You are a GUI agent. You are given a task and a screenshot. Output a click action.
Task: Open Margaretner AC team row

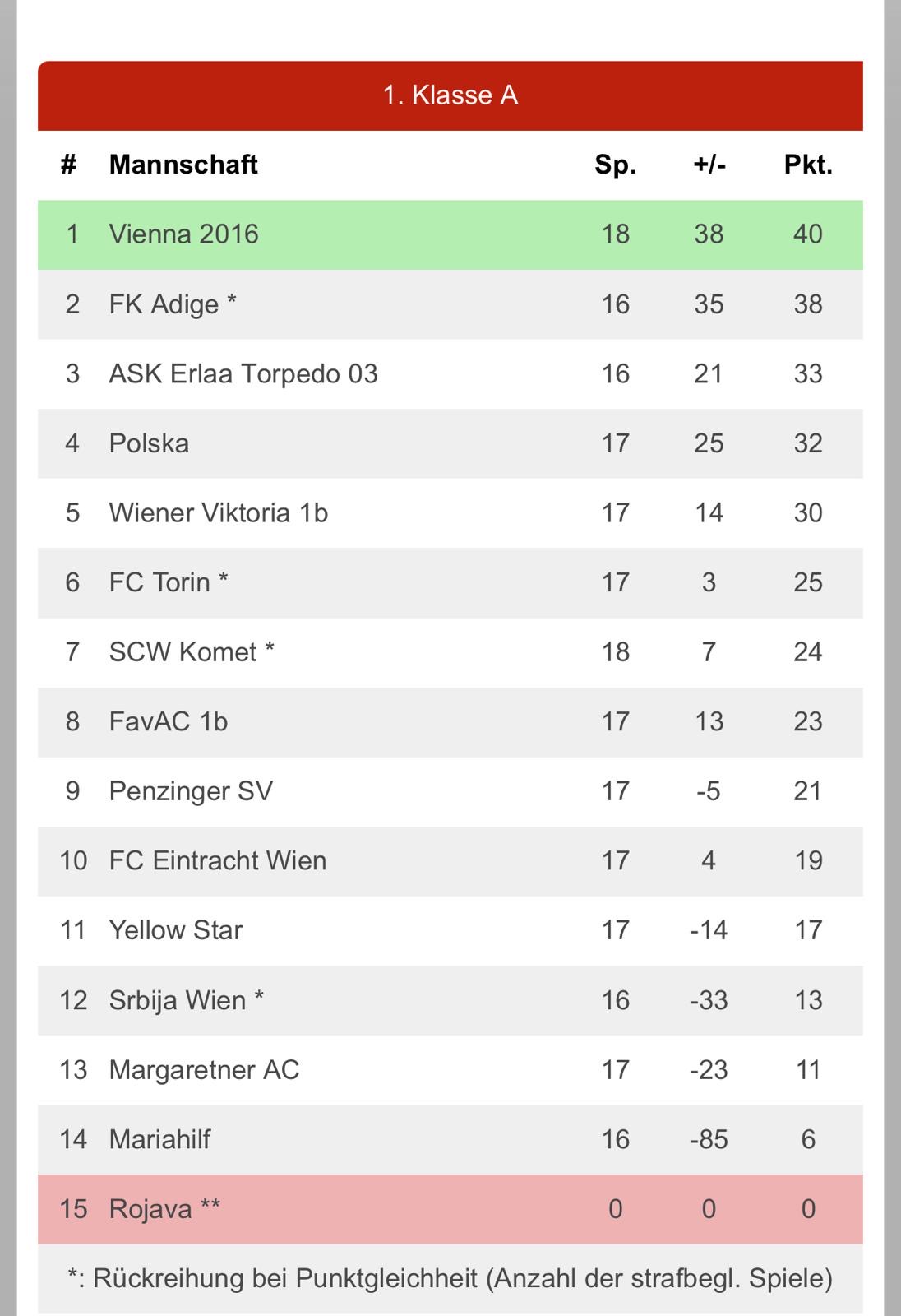coord(450,1070)
